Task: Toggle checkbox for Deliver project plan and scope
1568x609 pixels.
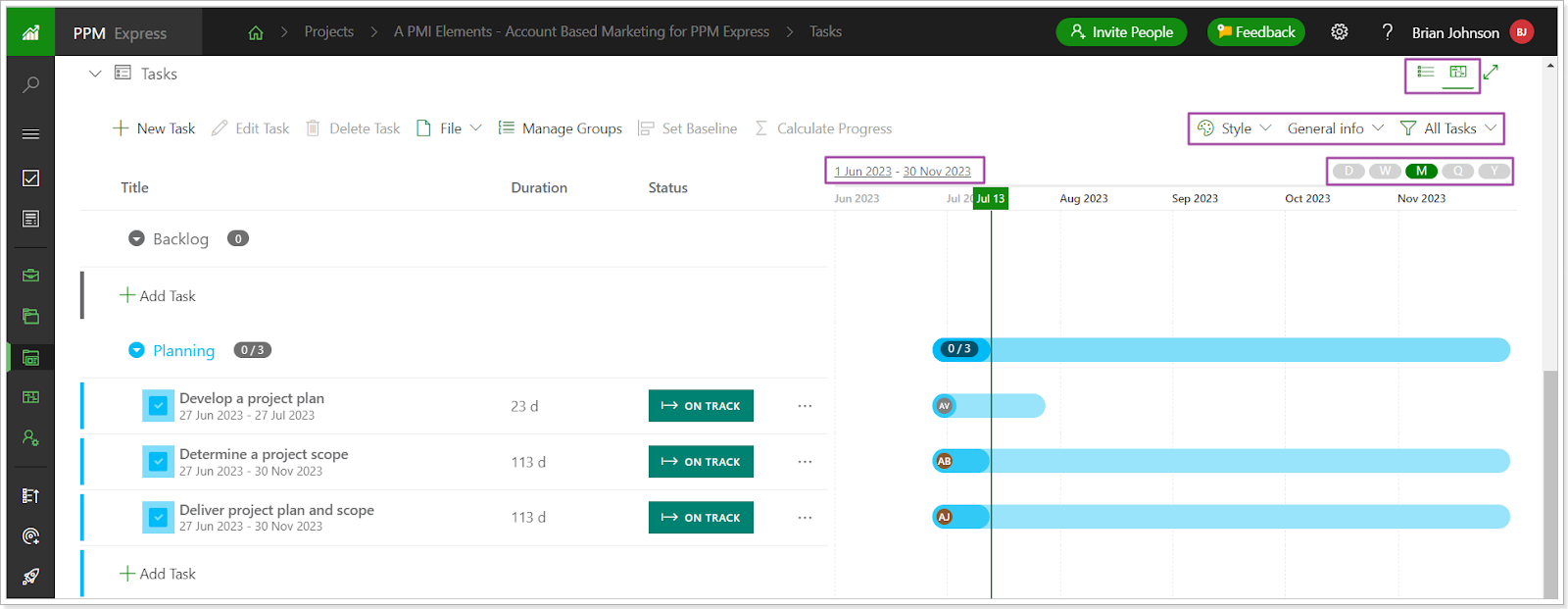Action: (158, 518)
